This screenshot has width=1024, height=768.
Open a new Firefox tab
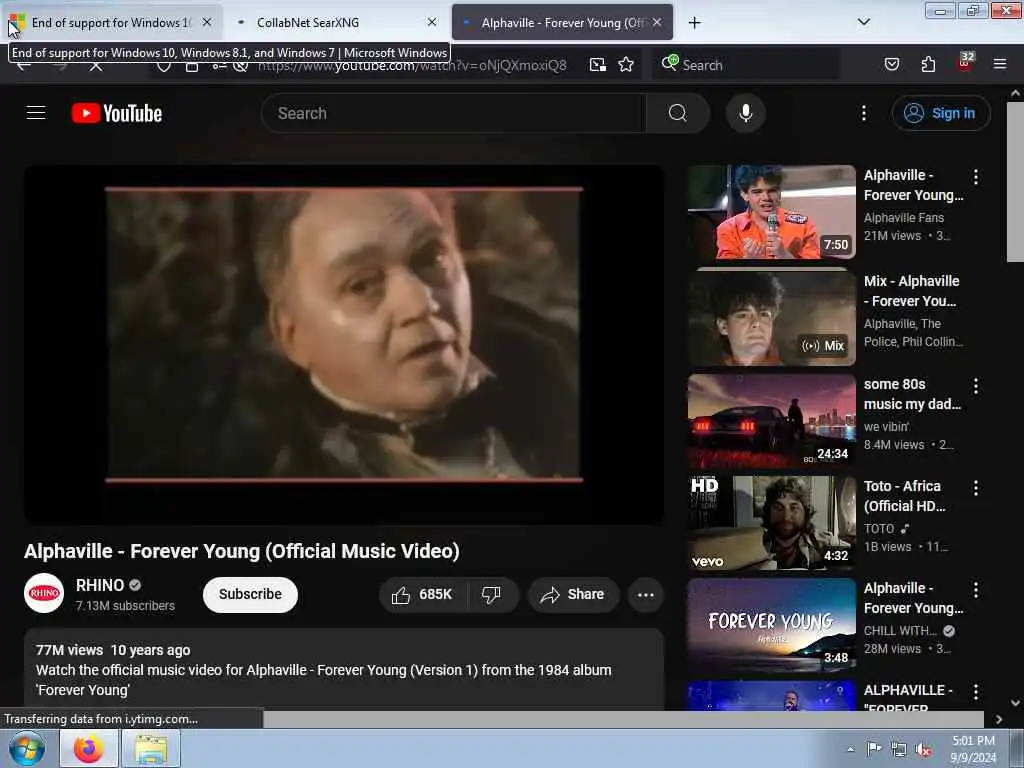(694, 23)
